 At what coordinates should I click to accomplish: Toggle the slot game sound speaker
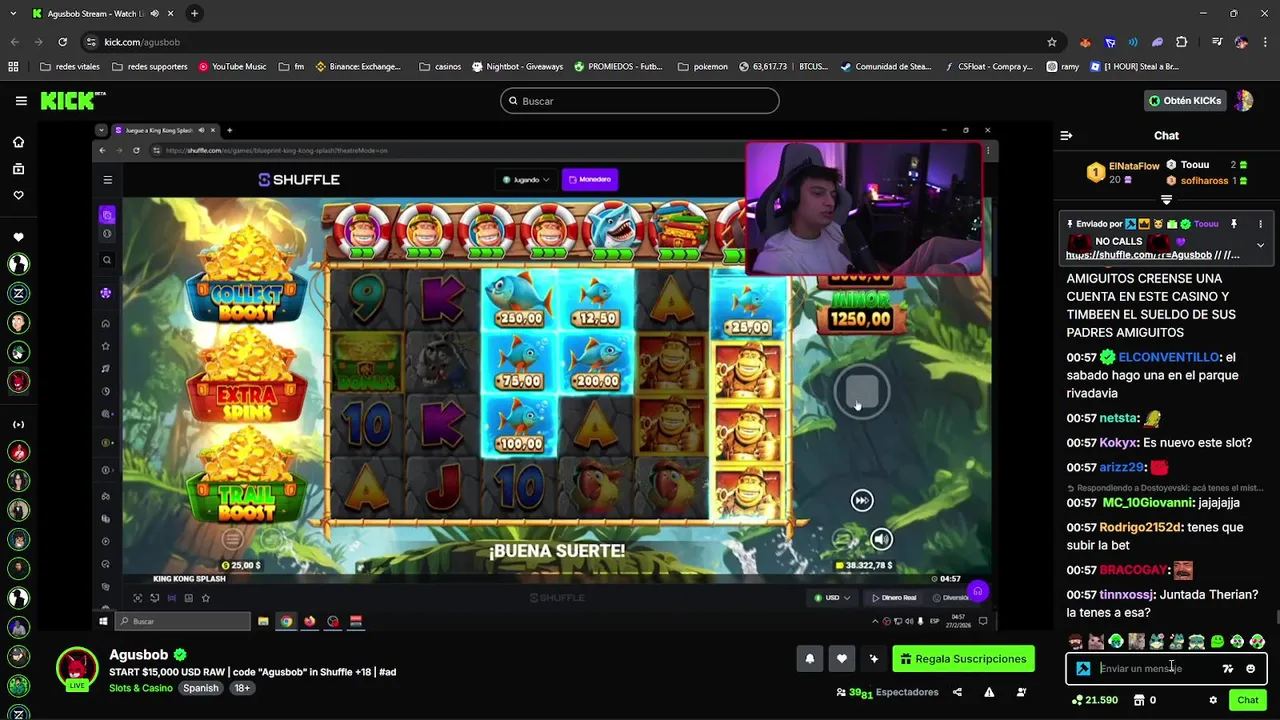coord(880,539)
